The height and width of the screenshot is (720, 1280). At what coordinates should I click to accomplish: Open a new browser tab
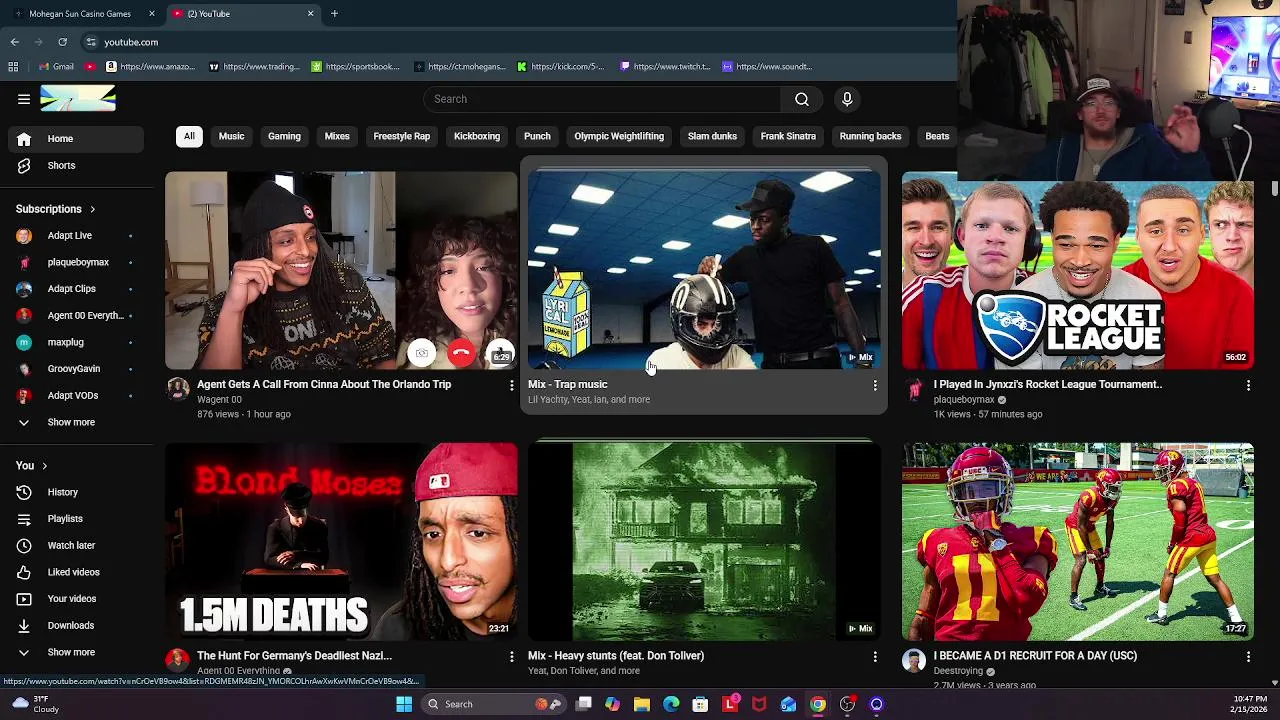(x=334, y=14)
